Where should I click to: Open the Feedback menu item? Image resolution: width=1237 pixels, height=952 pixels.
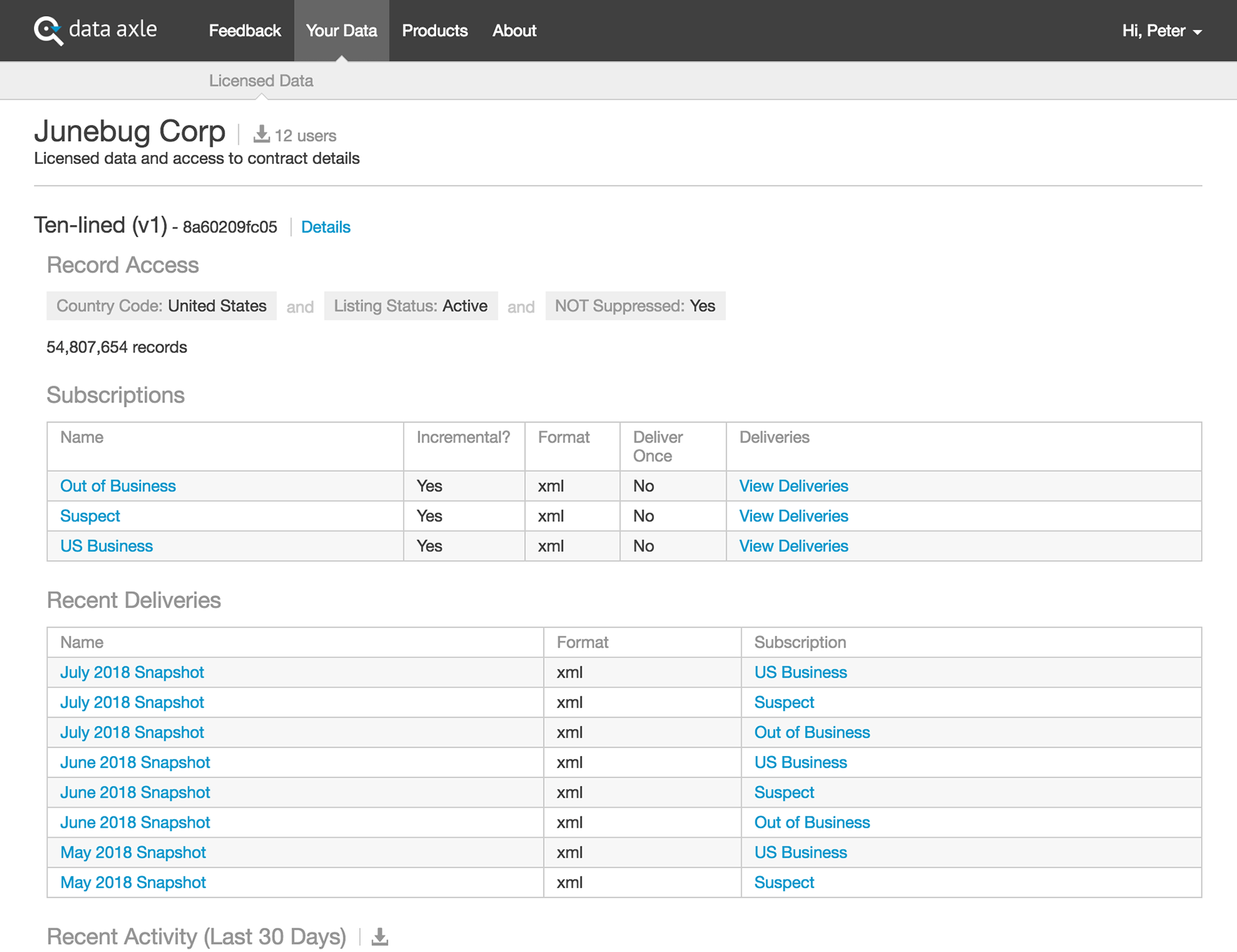pos(245,31)
